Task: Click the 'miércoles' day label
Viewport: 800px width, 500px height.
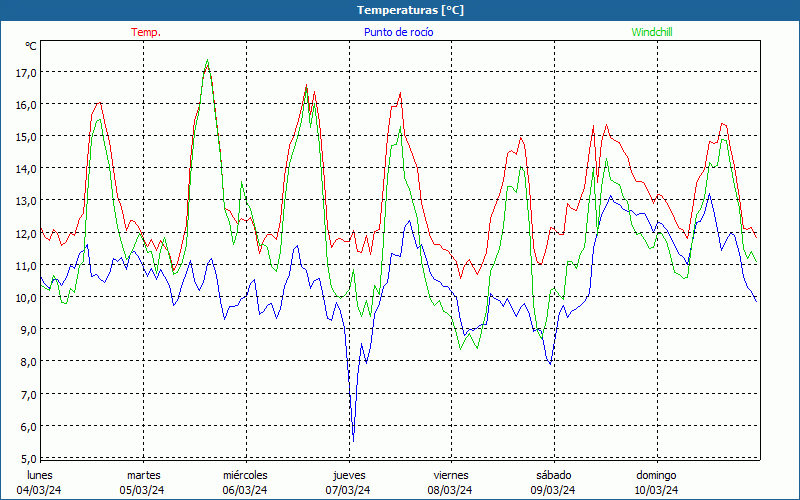Action: coord(245,475)
